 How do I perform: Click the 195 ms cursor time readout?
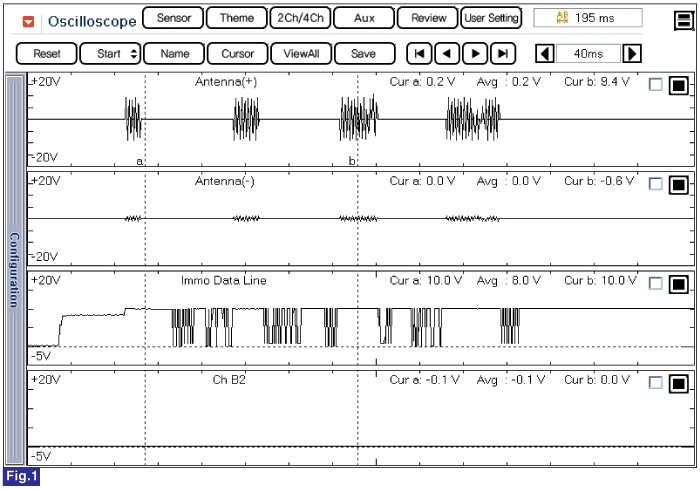[587, 18]
